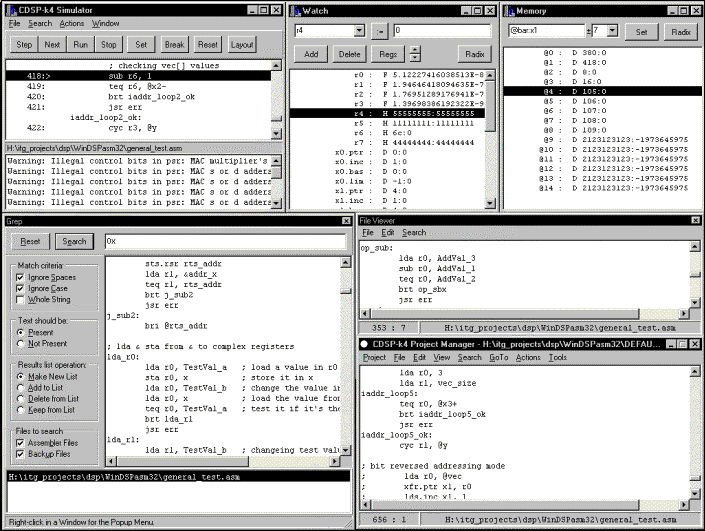Open the File menu in Simulator
705x531 pixels.
click(x=14, y=23)
